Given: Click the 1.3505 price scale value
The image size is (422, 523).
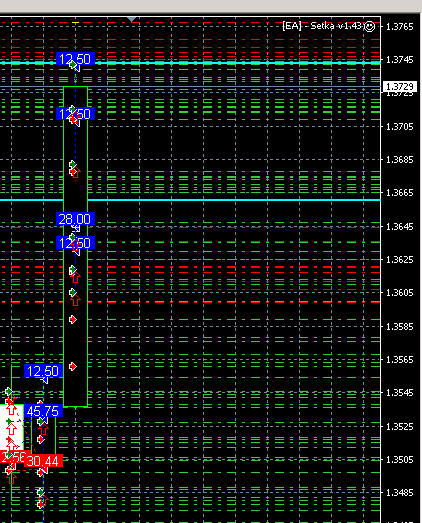Looking at the screenshot, I should (x=400, y=460).
